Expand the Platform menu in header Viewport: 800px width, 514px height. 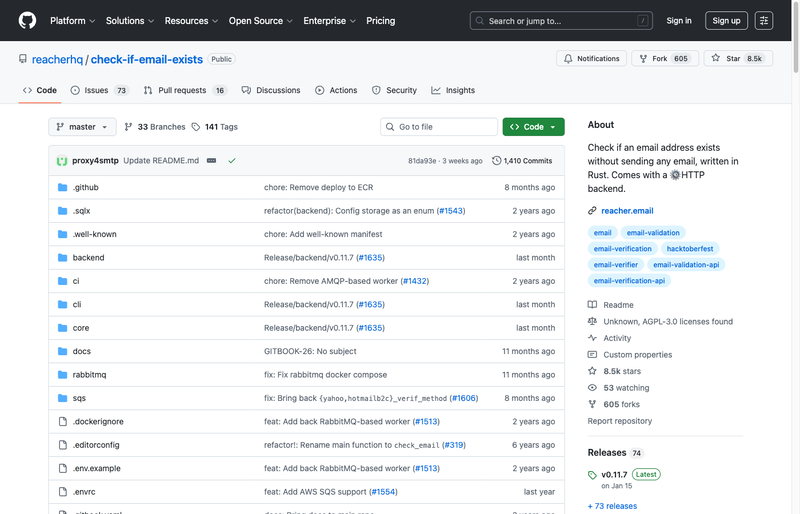pyautogui.click(x=73, y=20)
